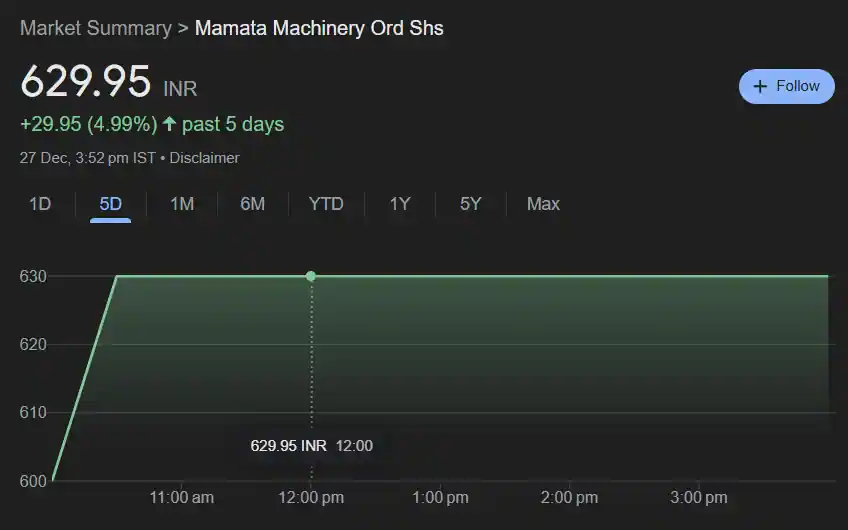Select the YTD time range tab
848x530 pixels.
coord(326,204)
